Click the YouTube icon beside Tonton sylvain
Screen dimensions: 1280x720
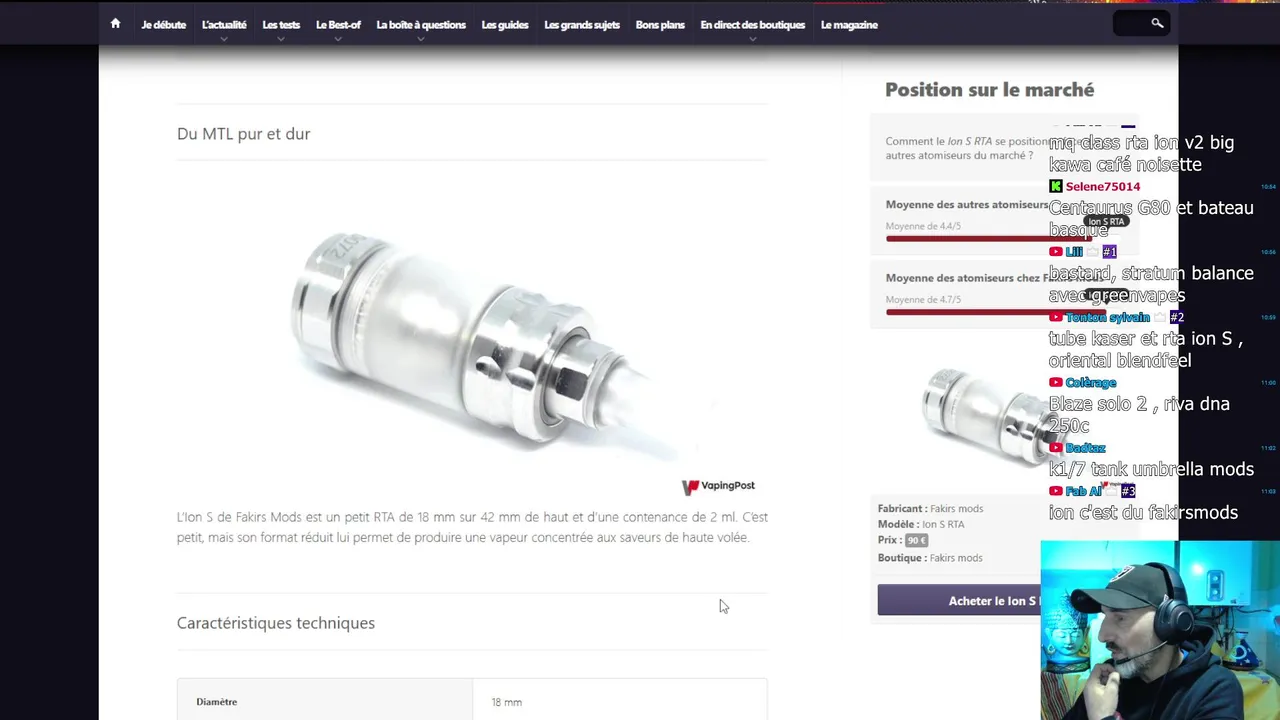pos(1055,317)
